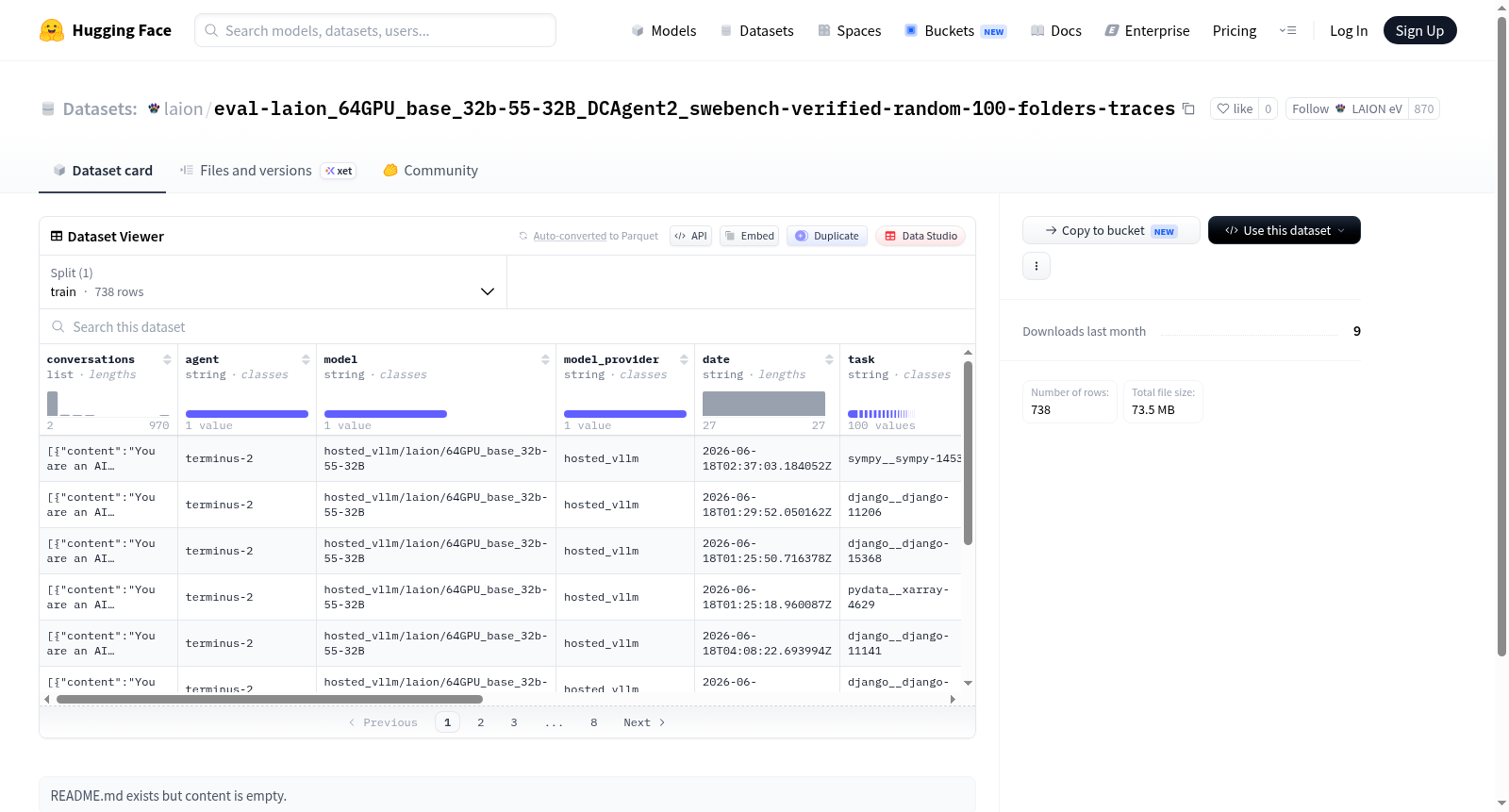1509x812 pixels.
Task: Sort by the agent column arrows
Action: pyautogui.click(x=306, y=359)
